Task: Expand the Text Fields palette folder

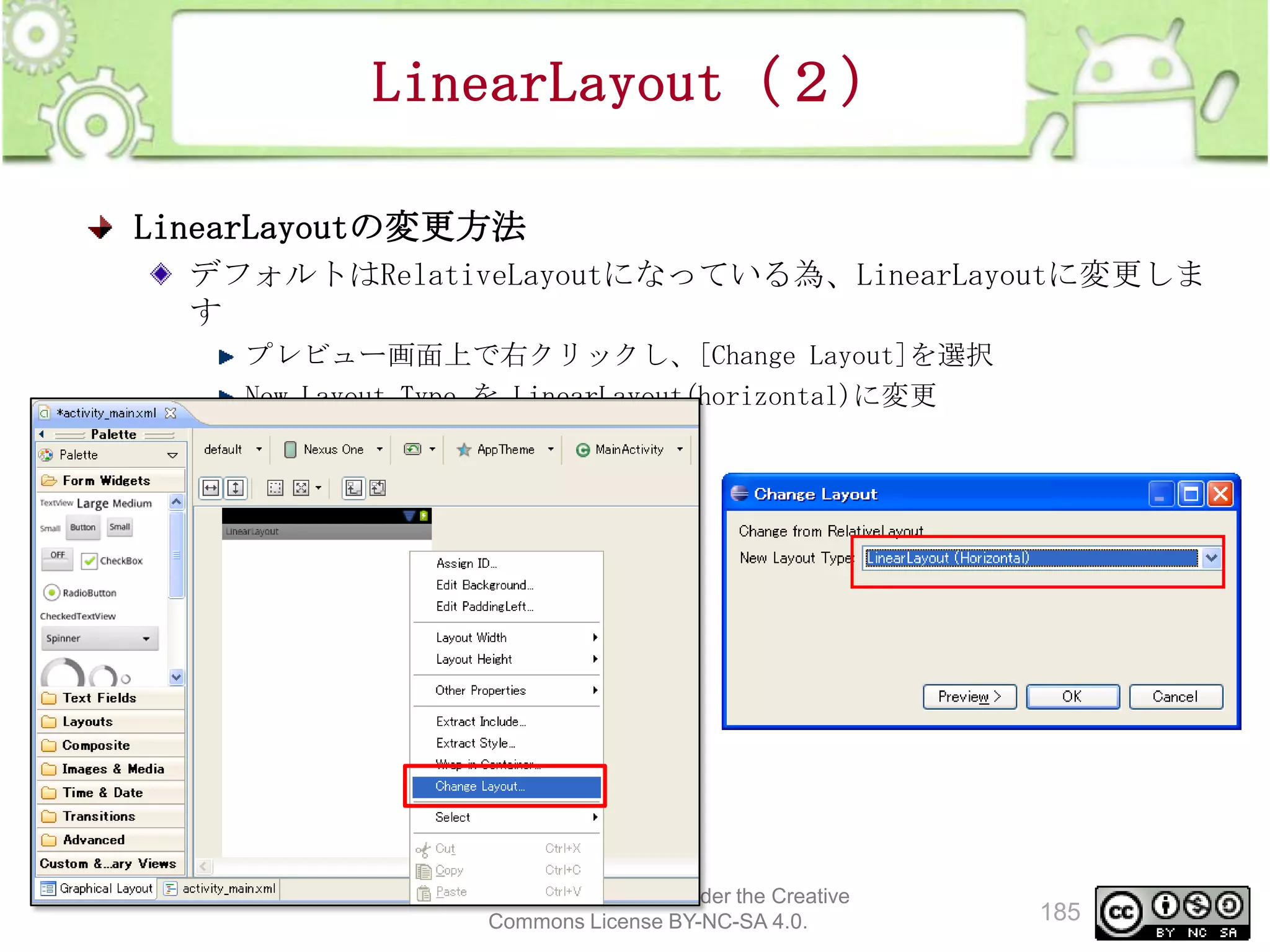Action: 112,698
